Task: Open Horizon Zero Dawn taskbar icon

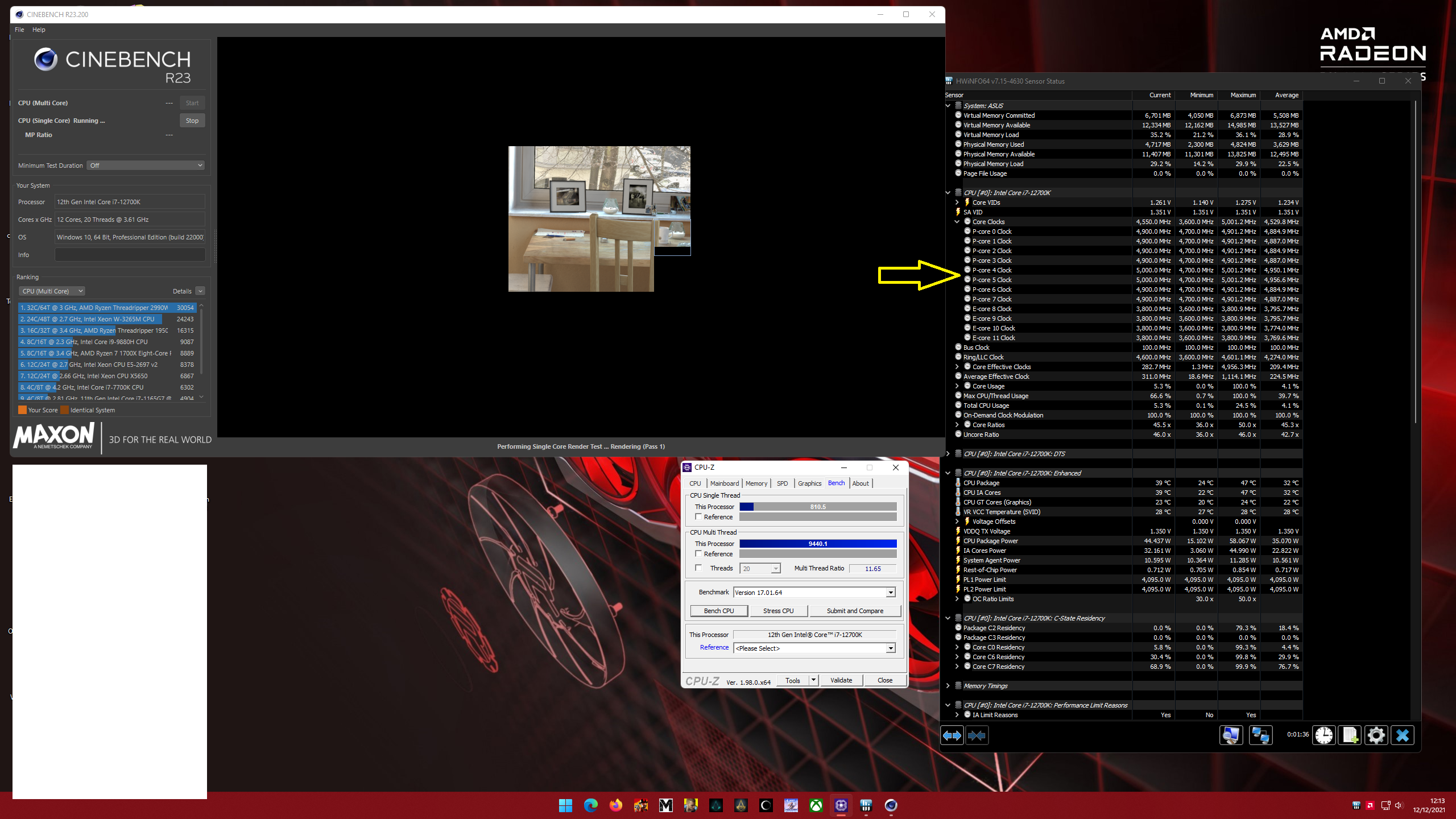Action: 791,805
